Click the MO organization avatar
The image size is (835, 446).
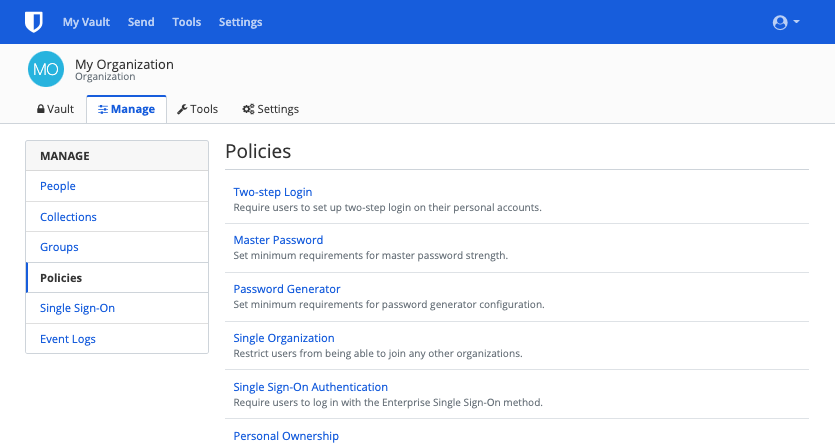46,69
